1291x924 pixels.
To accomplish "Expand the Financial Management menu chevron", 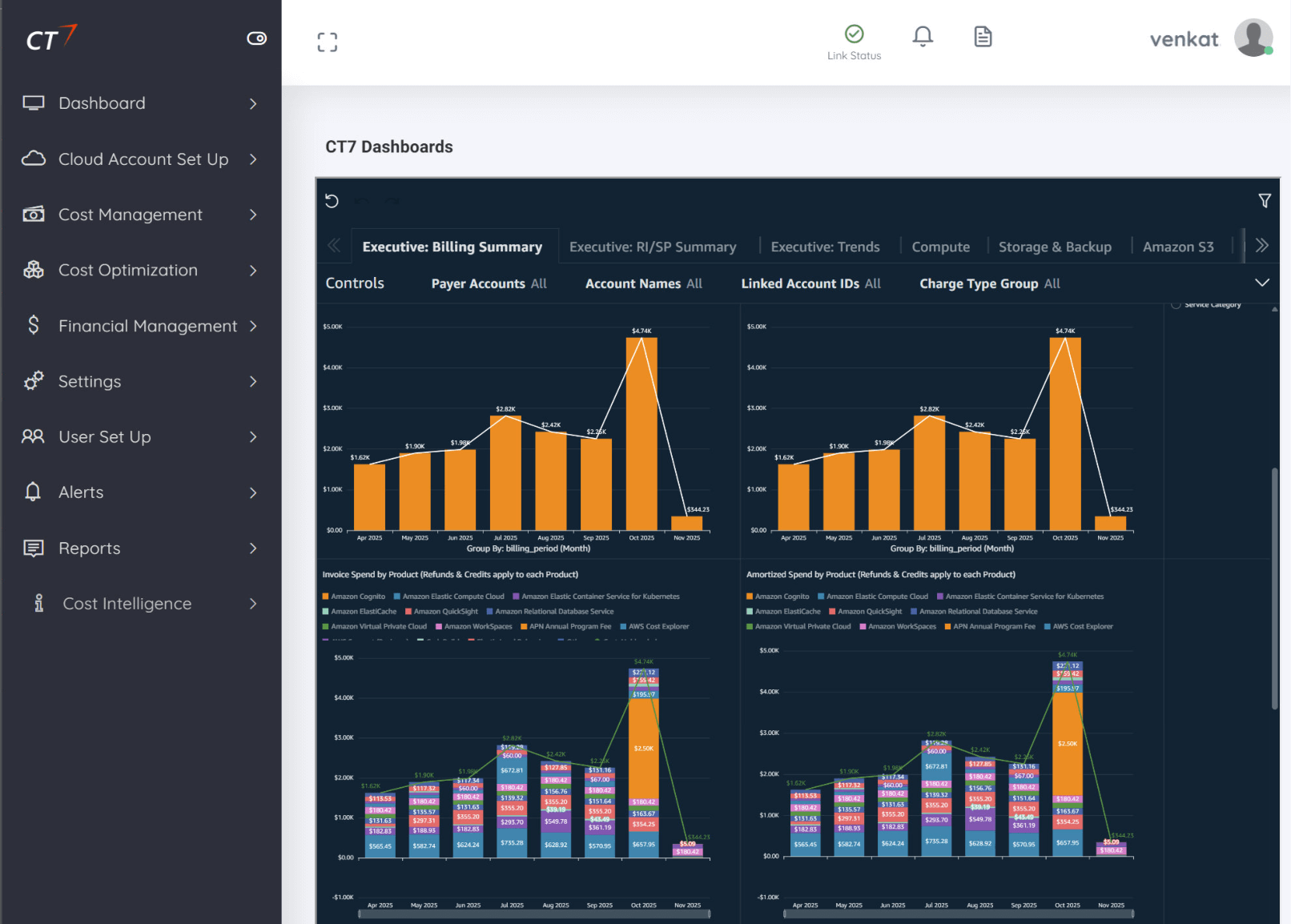I will (254, 326).
